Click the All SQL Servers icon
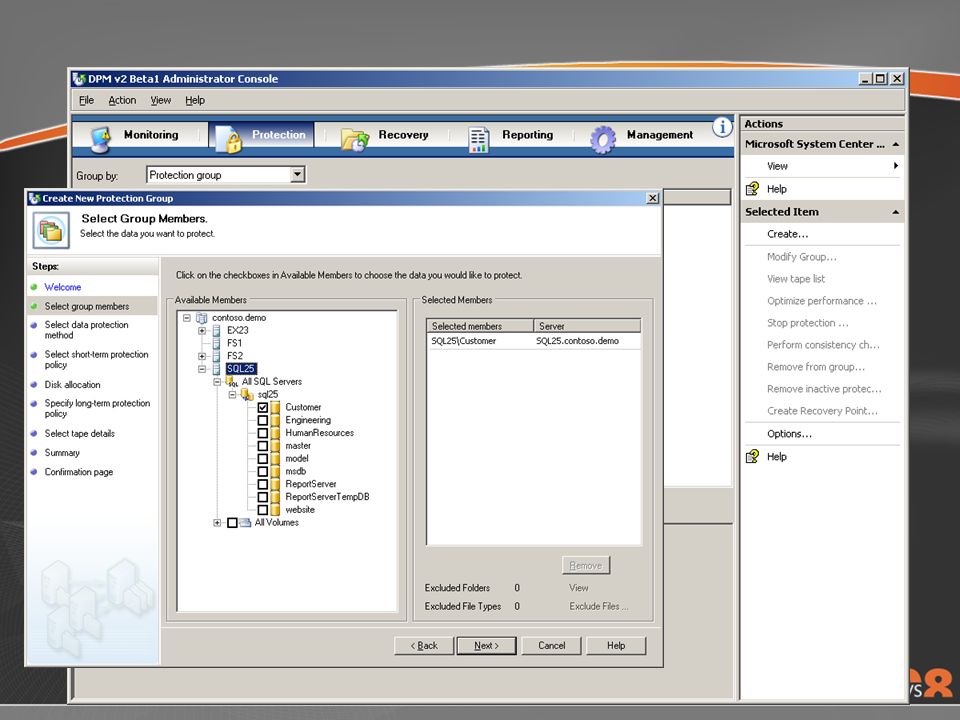Image resolution: width=960 pixels, height=720 pixels. (232, 381)
